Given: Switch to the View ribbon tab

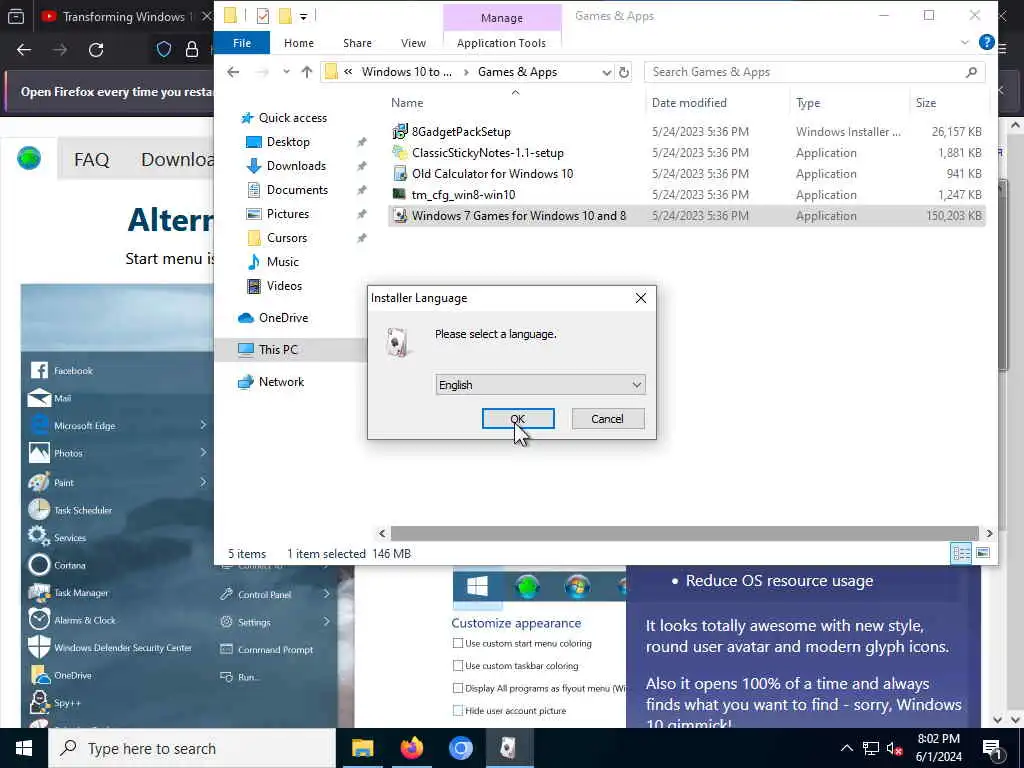Looking at the screenshot, I should [413, 43].
